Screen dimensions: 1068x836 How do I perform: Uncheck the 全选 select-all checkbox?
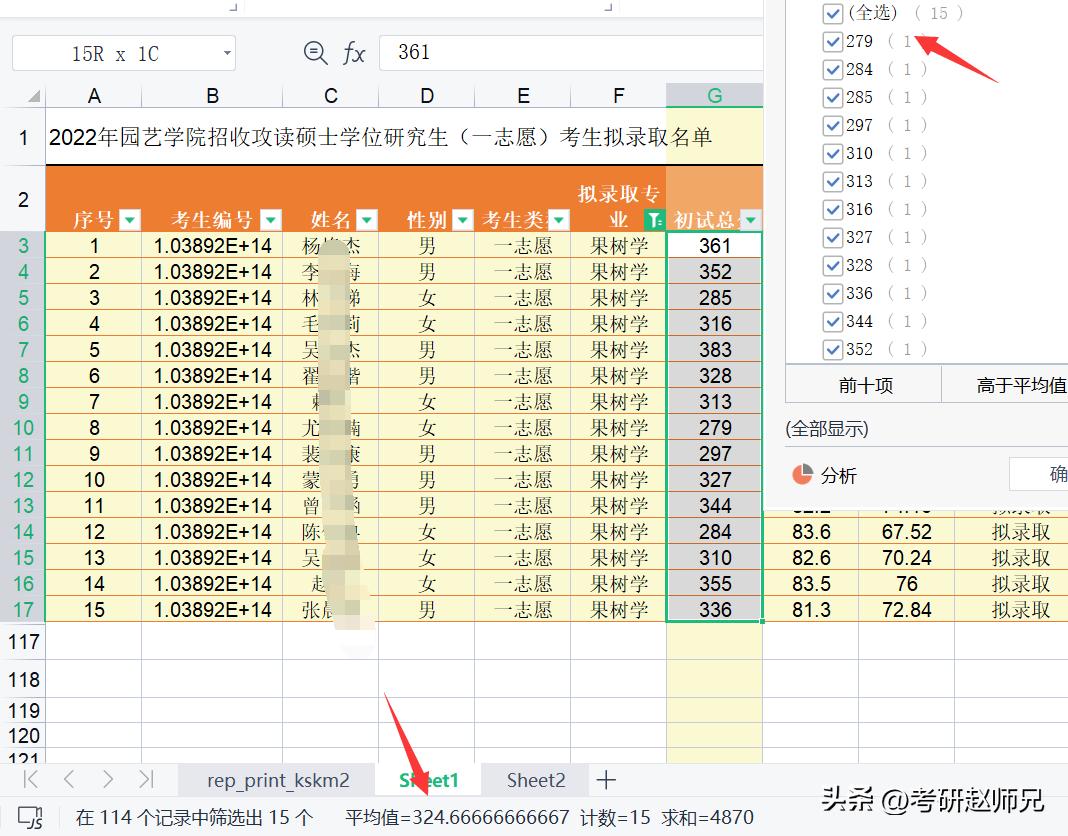[x=833, y=13]
